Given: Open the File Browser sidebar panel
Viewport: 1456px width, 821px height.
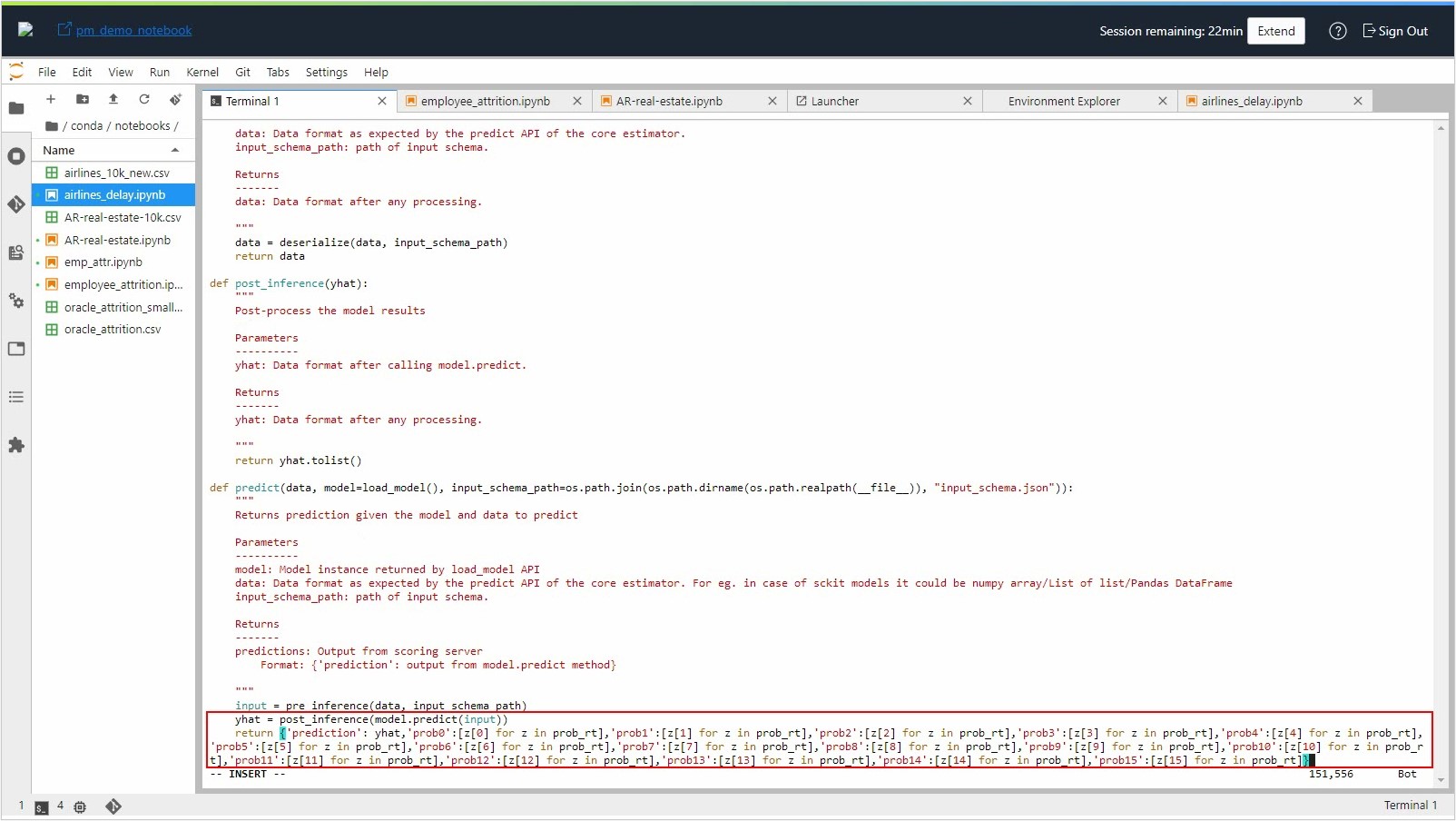Looking at the screenshot, I should 16,108.
